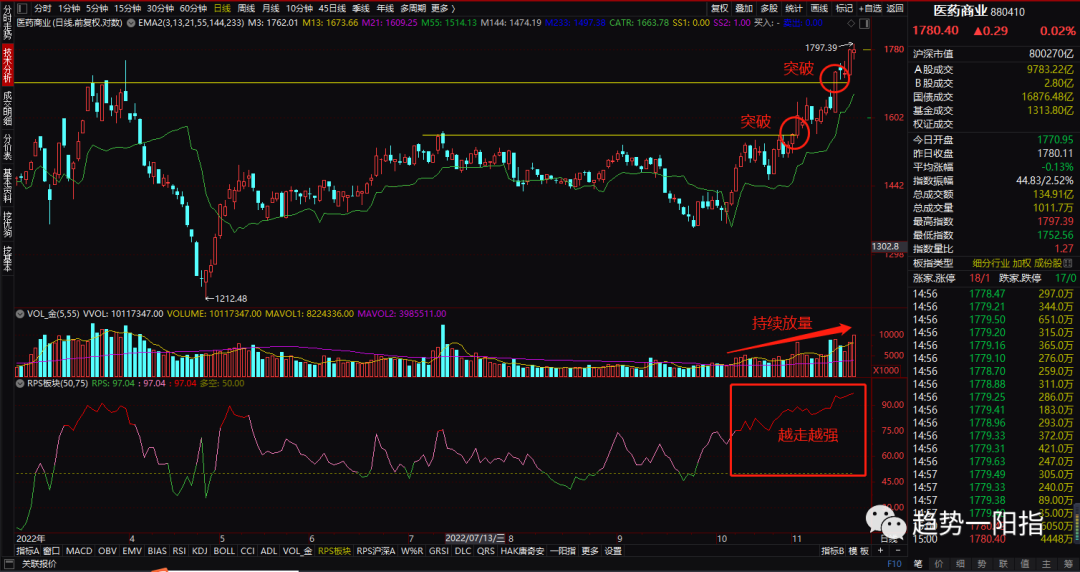Switch chart to 15分钟 period
Viewport: 1080px width, 572px height.
127,8
